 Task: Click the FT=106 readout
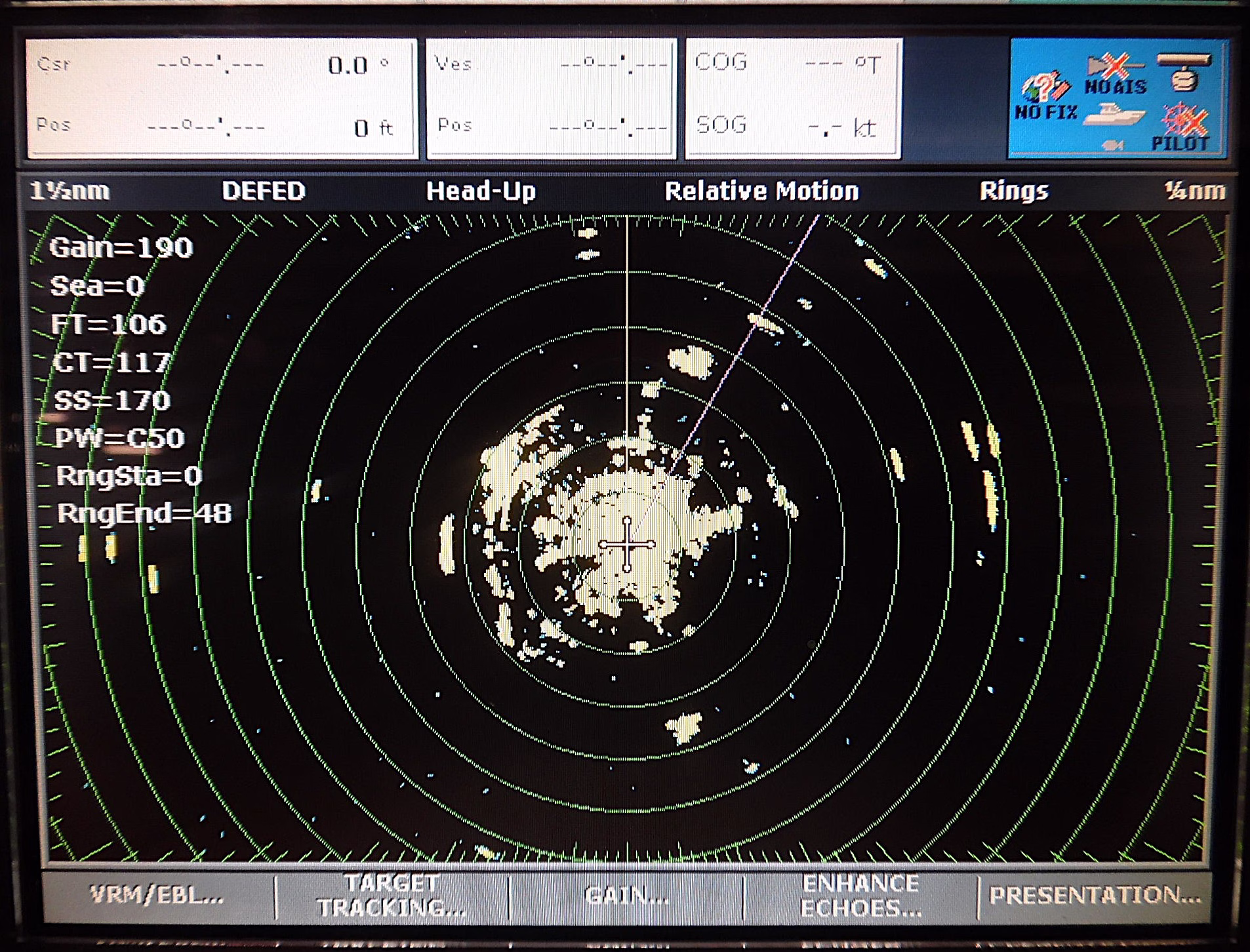click(109, 324)
